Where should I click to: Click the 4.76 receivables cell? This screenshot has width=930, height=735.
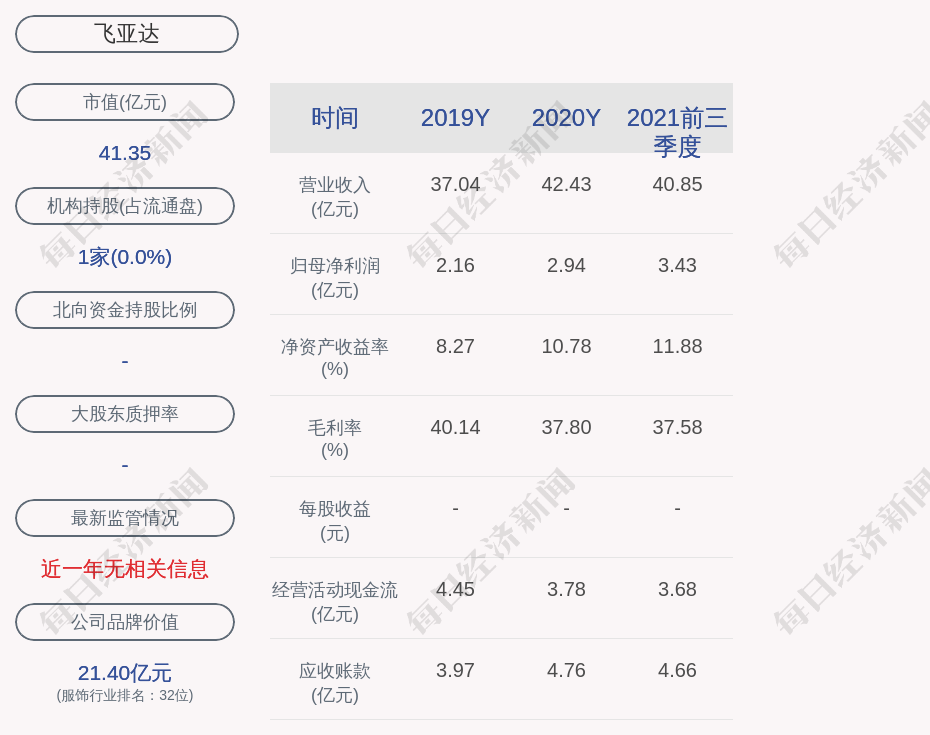click(x=566, y=670)
